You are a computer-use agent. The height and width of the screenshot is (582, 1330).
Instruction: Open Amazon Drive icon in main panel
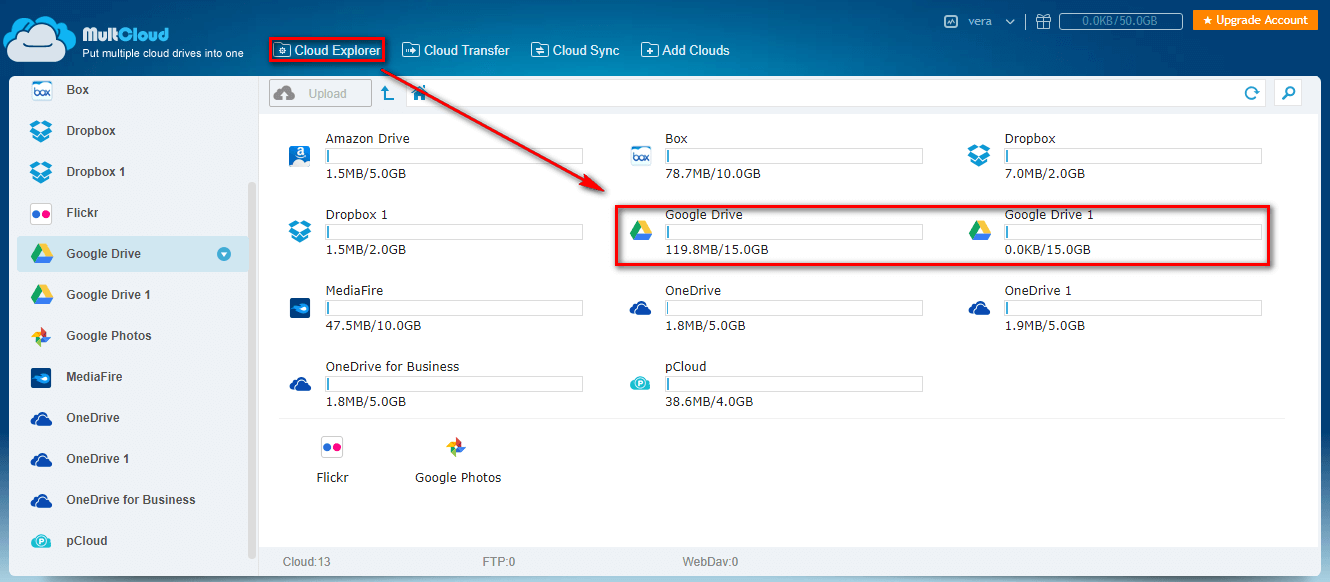click(300, 156)
